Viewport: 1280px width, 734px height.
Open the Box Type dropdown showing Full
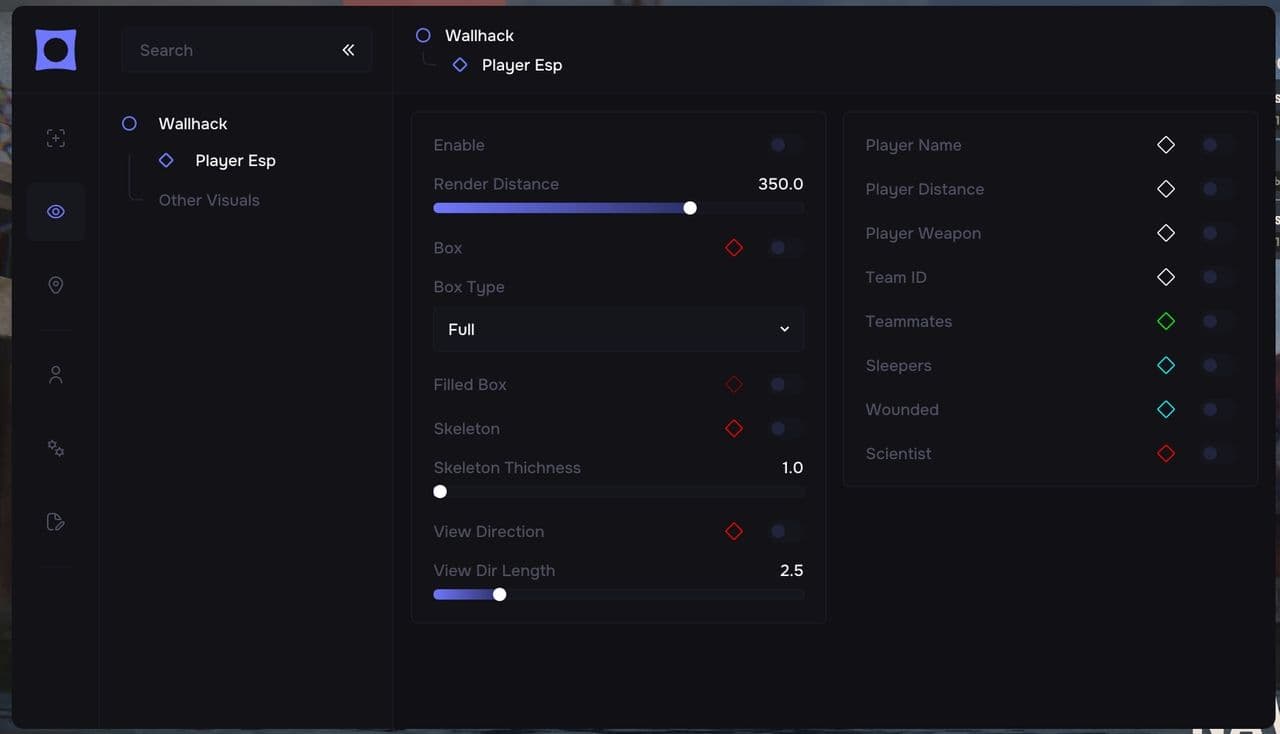(x=618, y=329)
